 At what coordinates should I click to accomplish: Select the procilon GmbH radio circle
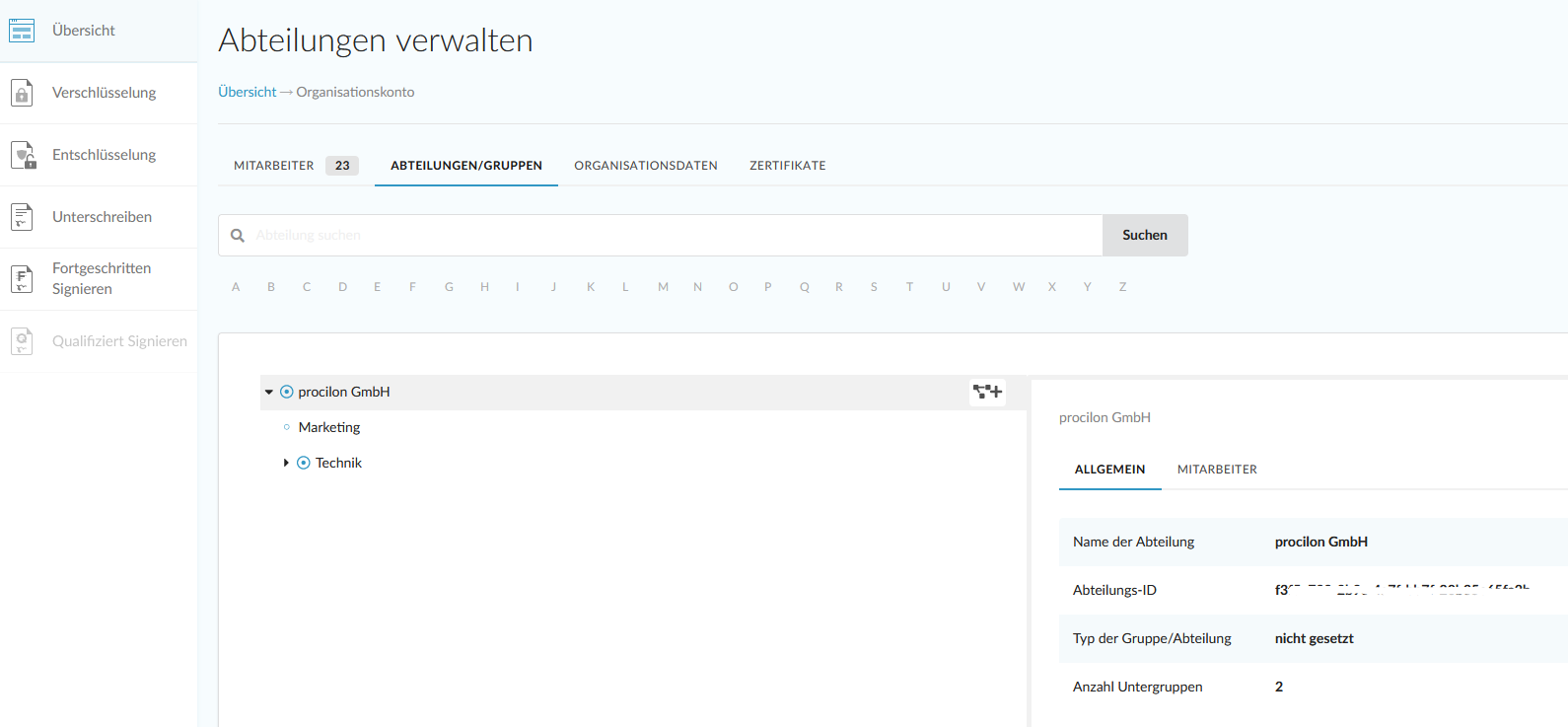(x=287, y=393)
